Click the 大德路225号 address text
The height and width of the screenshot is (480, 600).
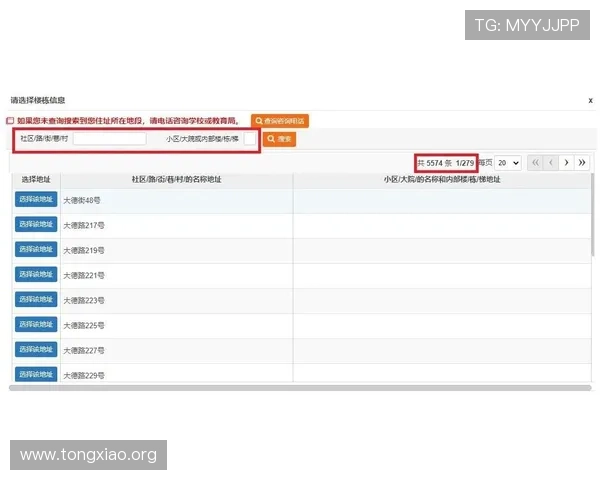[x=84, y=325]
